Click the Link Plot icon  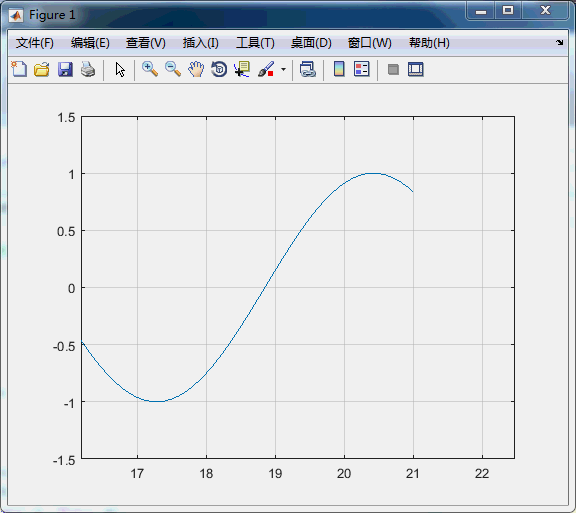click(x=308, y=69)
